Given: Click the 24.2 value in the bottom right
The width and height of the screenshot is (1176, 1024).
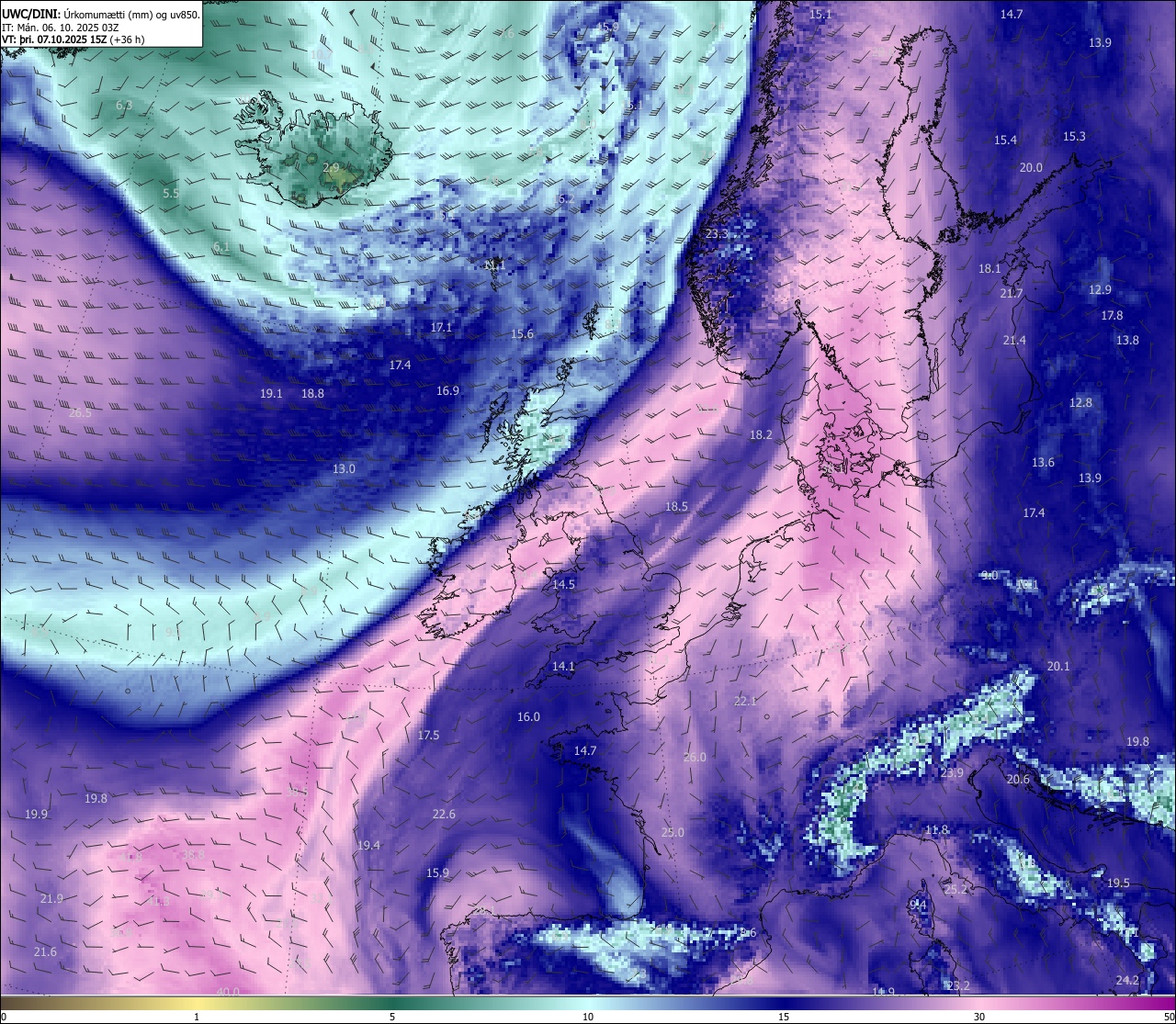Looking at the screenshot, I should pyautogui.click(x=1127, y=980).
